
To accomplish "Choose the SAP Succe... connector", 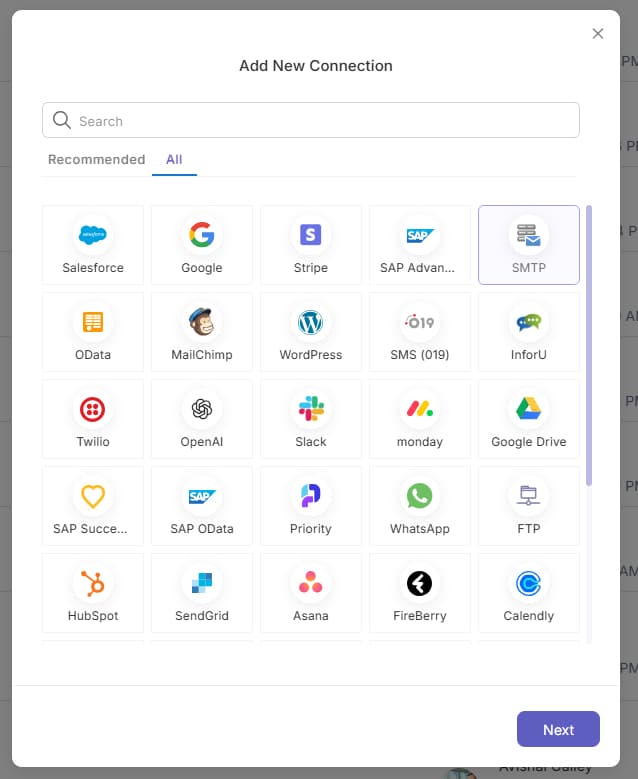I will click(x=93, y=506).
